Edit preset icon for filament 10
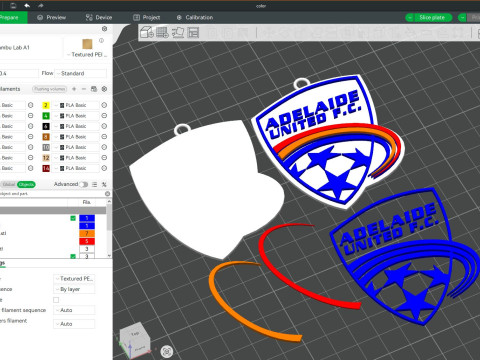Image resolution: width=480 pixels, height=360 pixels. tap(104, 147)
